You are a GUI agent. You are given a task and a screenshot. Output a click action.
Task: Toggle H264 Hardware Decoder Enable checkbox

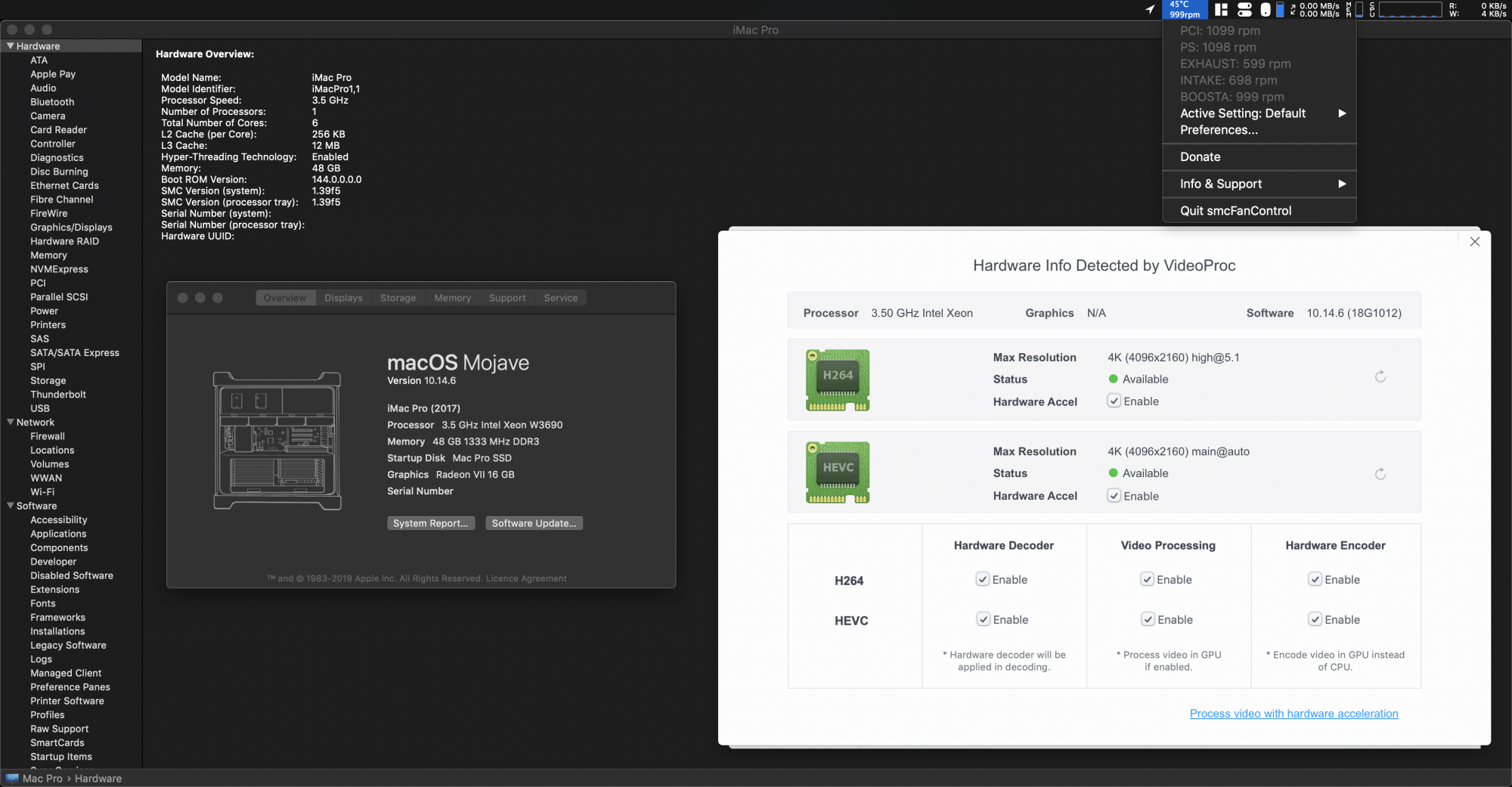pyautogui.click(x=983, y=579)
